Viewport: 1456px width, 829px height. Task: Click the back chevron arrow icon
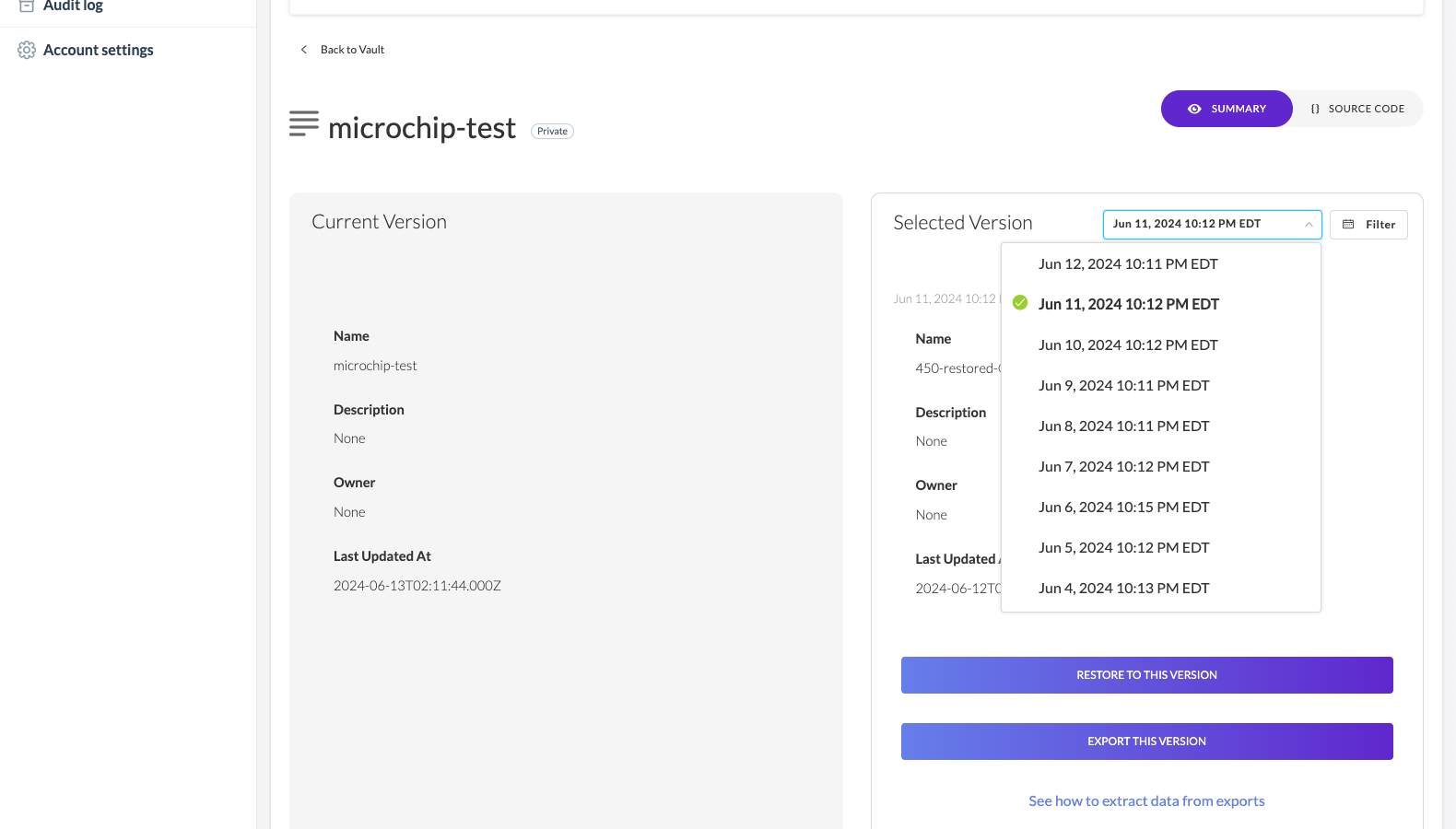pyautogui.click(x=304, y=50)
